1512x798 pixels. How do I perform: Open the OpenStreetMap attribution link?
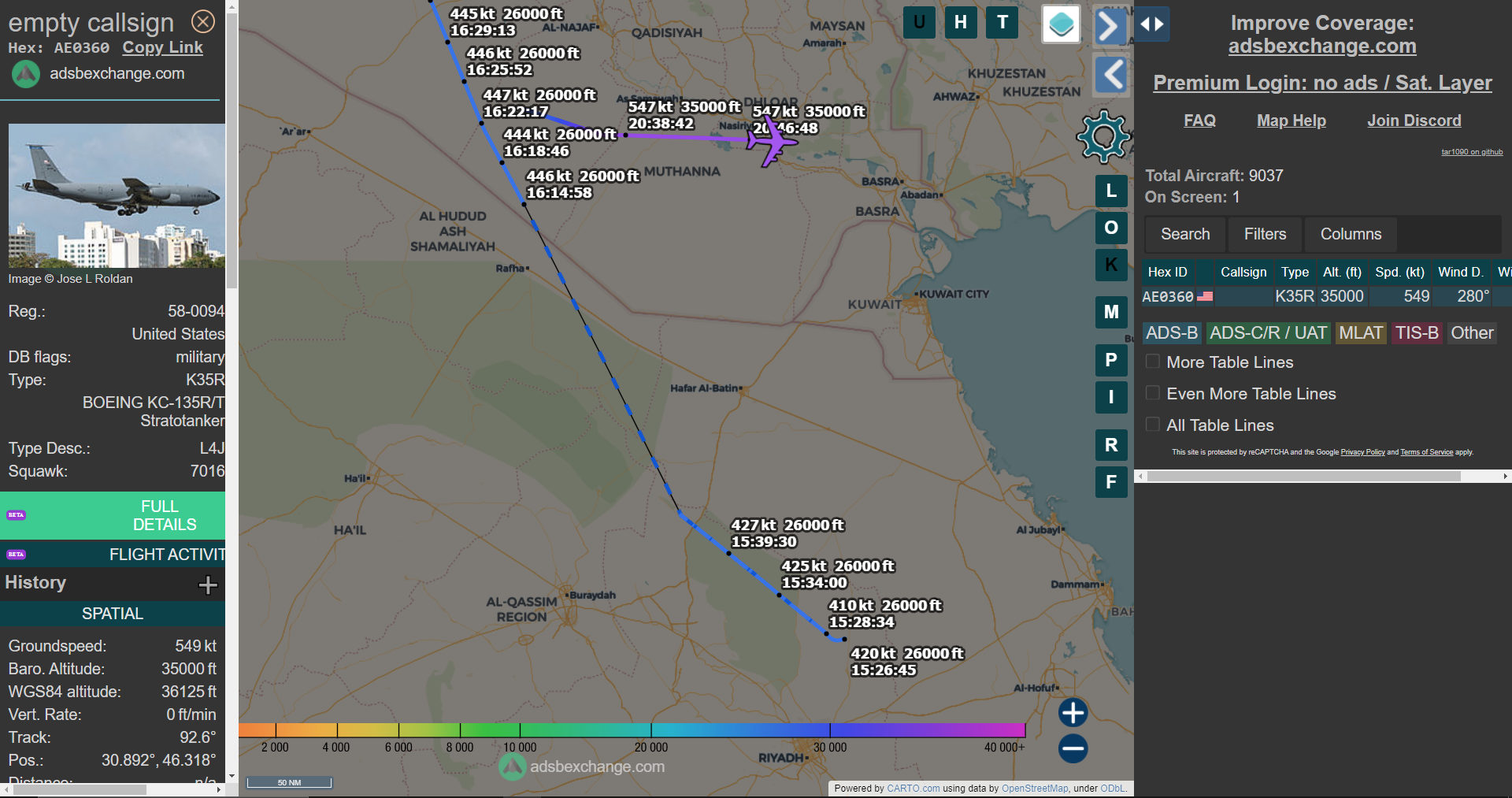click(1035, 789)
